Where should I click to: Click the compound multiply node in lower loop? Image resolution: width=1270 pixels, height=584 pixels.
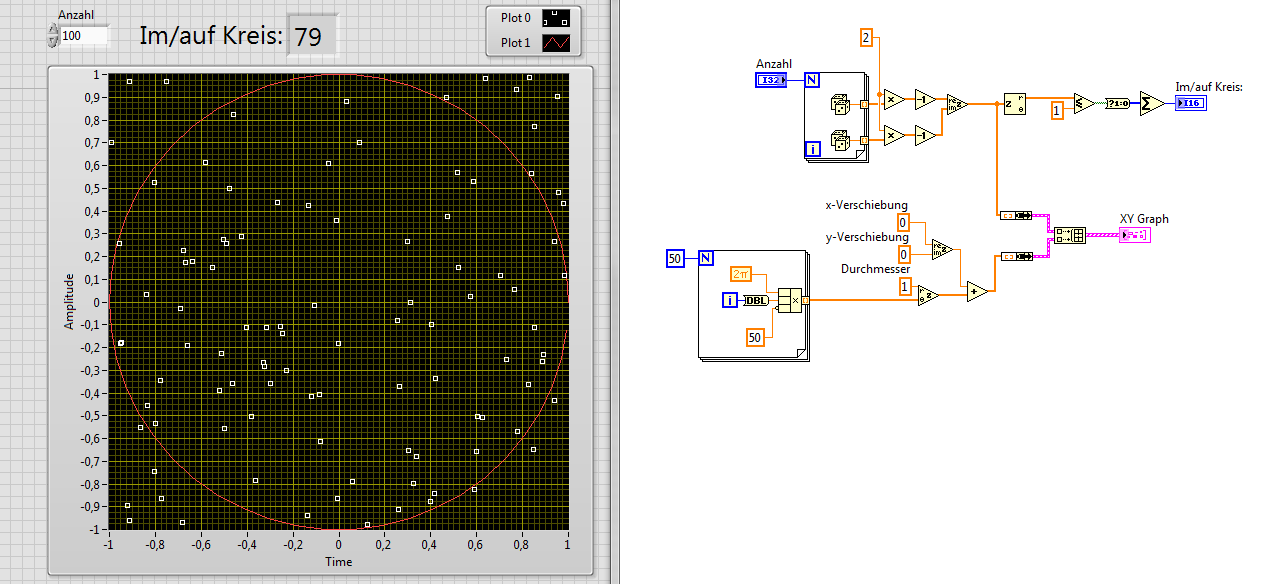(791, 300)
